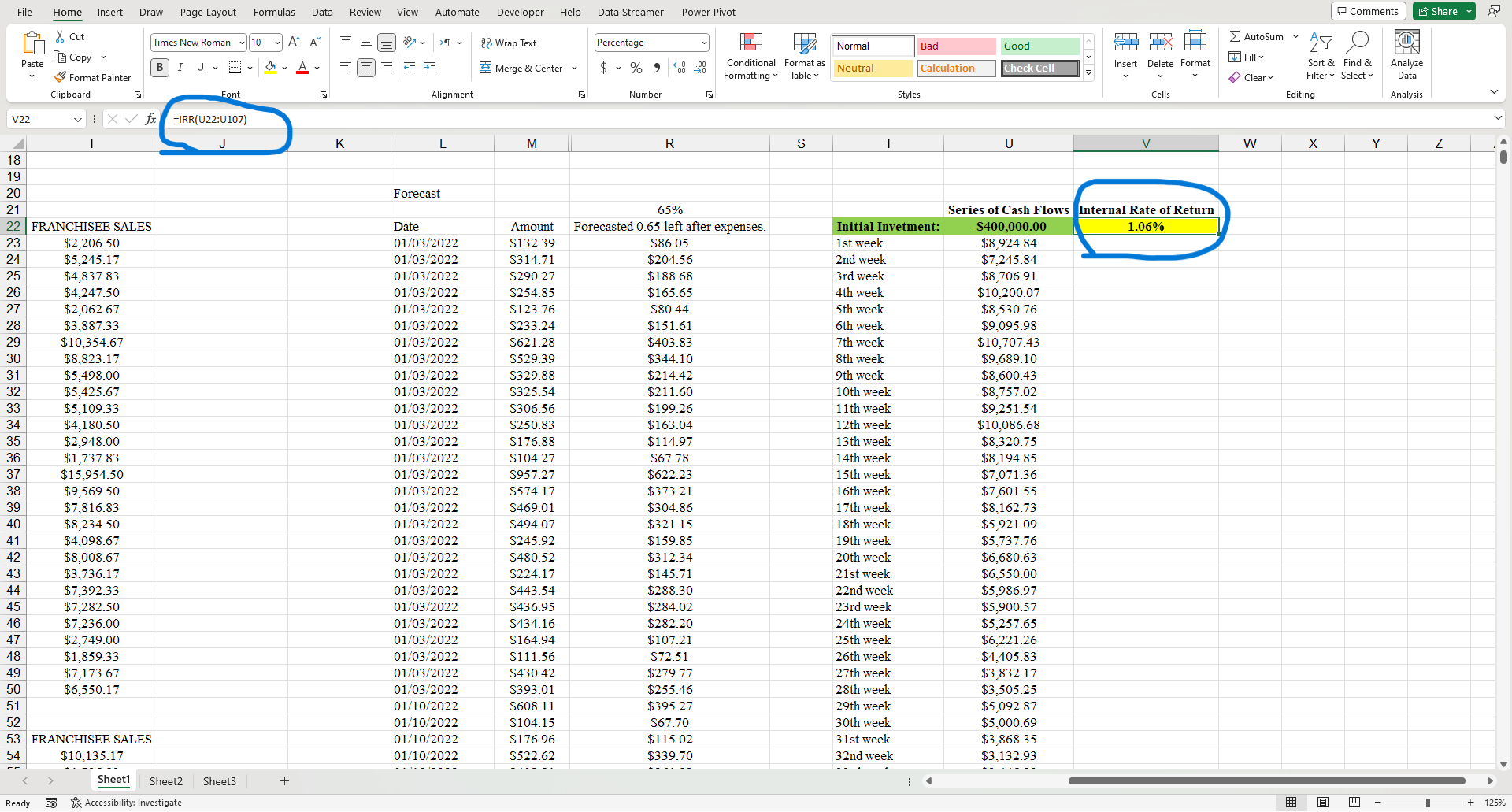This screenshot has width=1512, height=812.
Task: Toggle Italic formatting
Action: (x=180, y=68)
